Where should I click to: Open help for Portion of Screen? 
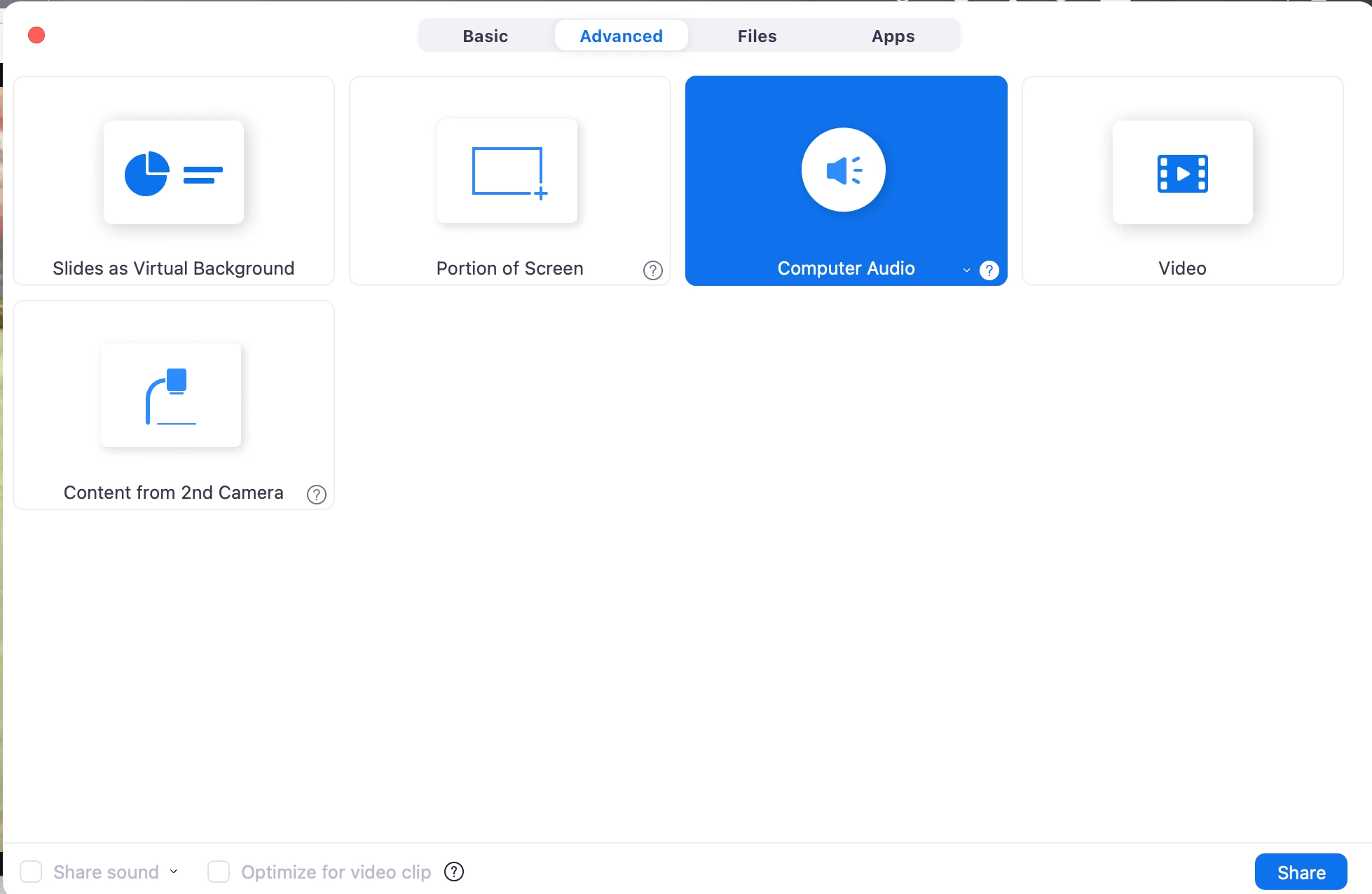pos(652,270)
